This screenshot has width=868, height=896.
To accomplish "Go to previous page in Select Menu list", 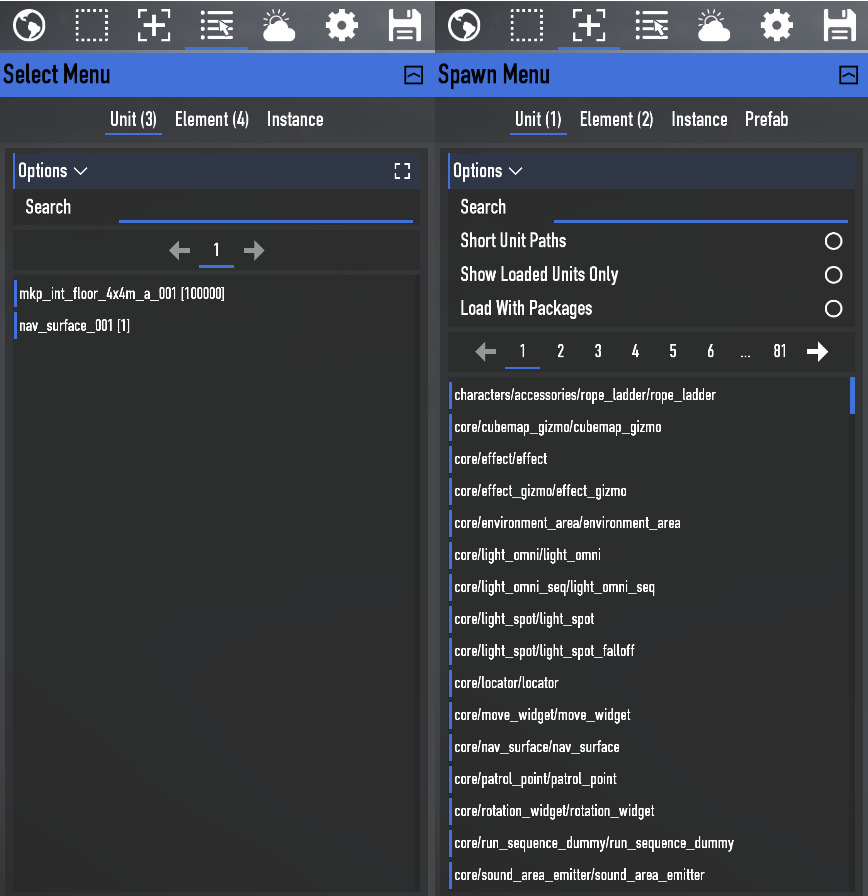I will tap(180, 250).
